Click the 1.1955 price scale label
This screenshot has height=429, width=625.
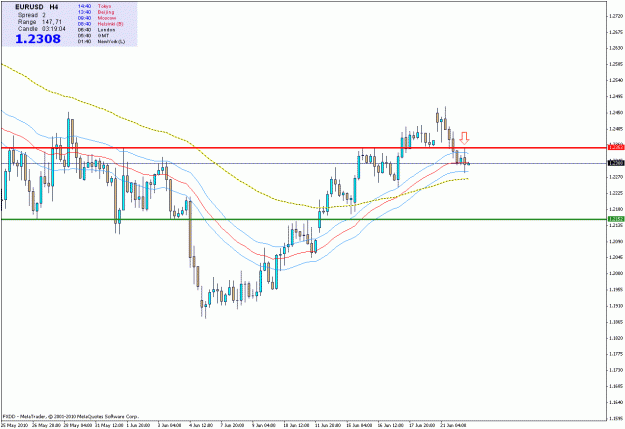click(x=616, y=289)
